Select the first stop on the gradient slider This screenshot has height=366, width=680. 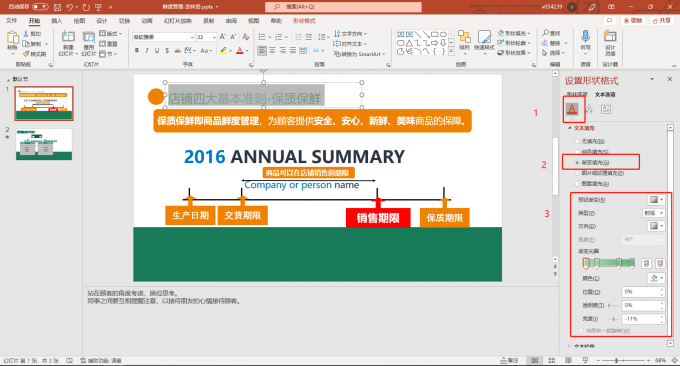[586, 263]
